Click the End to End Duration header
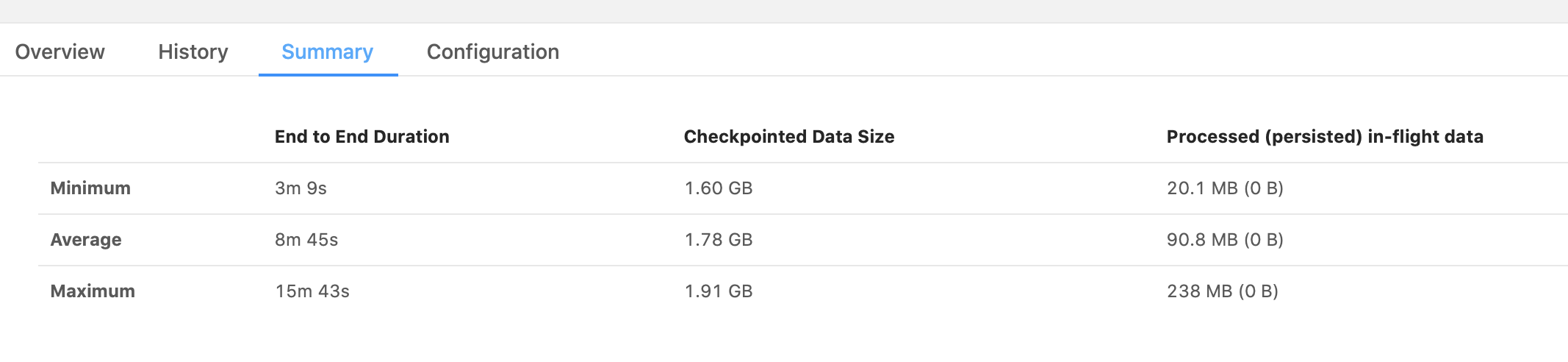Image resolution: width=1568 pixels, height=362 pixels. (362, 137)
